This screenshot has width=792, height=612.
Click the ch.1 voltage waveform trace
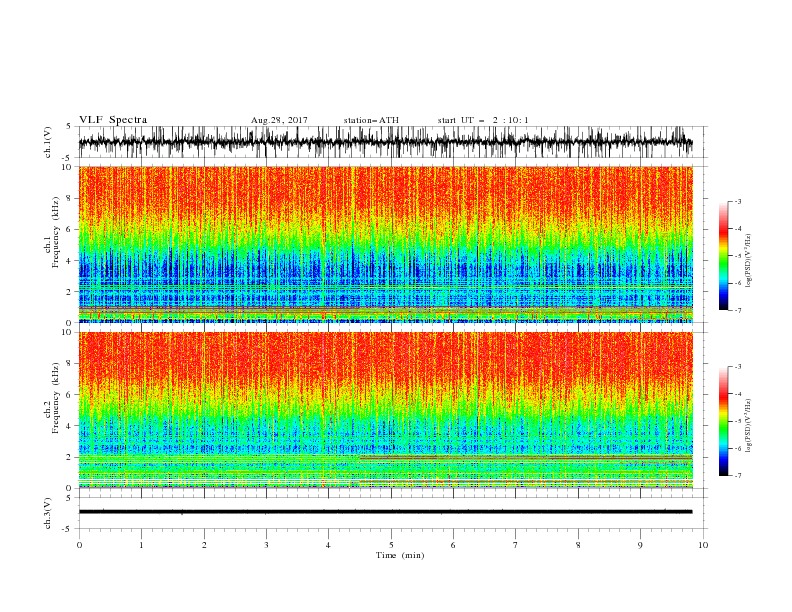[x=385, y=142]
